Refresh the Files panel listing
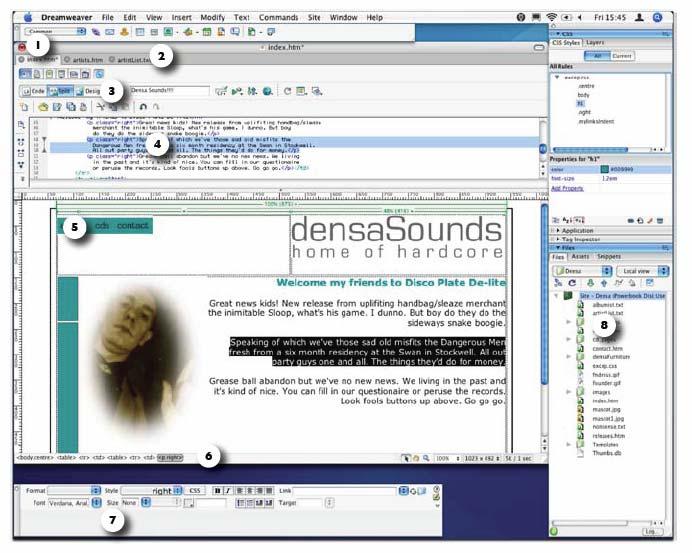Viewport: 692px width, 553px height. [x=572, y=283]
